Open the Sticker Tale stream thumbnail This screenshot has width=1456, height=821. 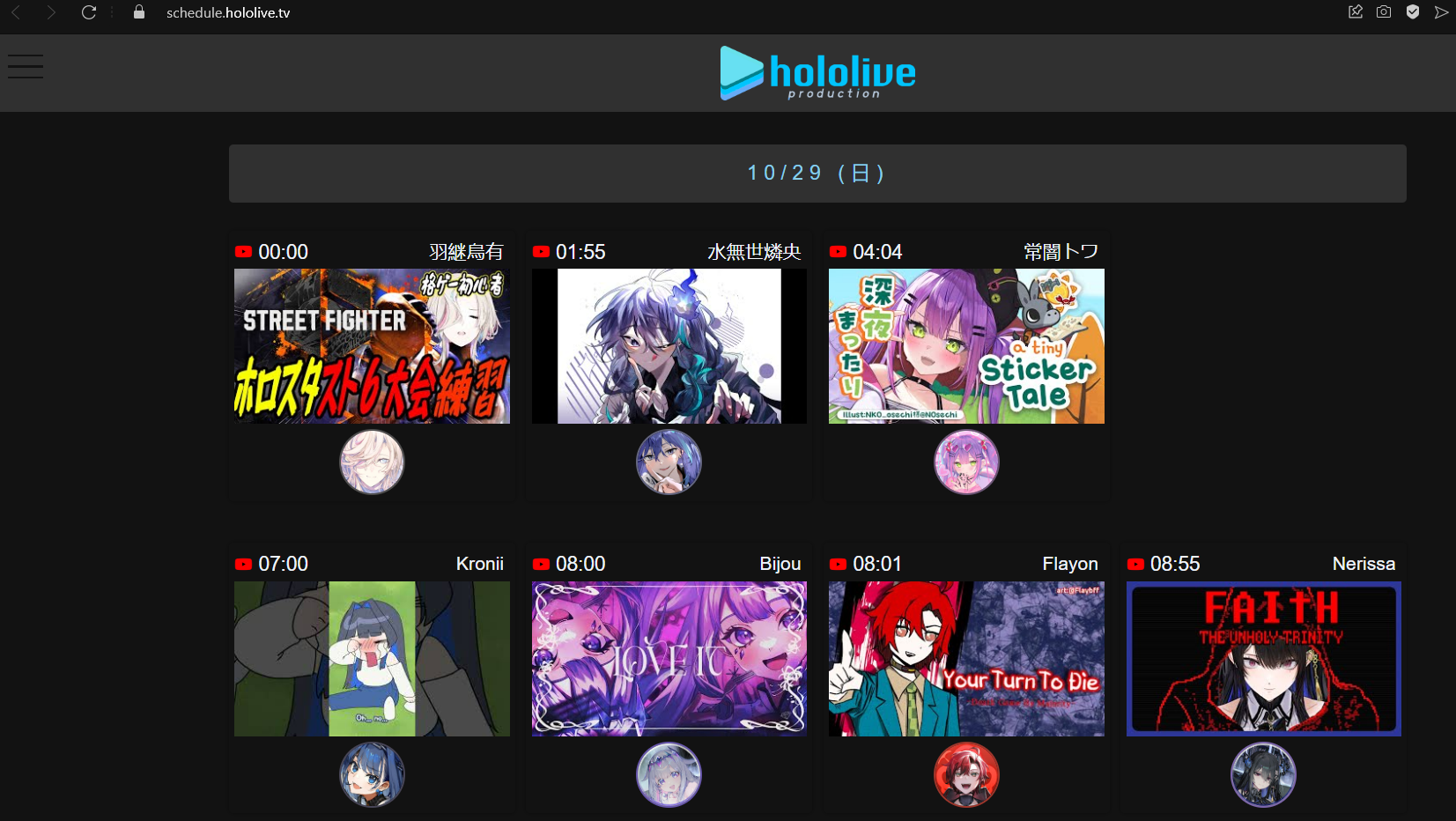tap(966, 346)
